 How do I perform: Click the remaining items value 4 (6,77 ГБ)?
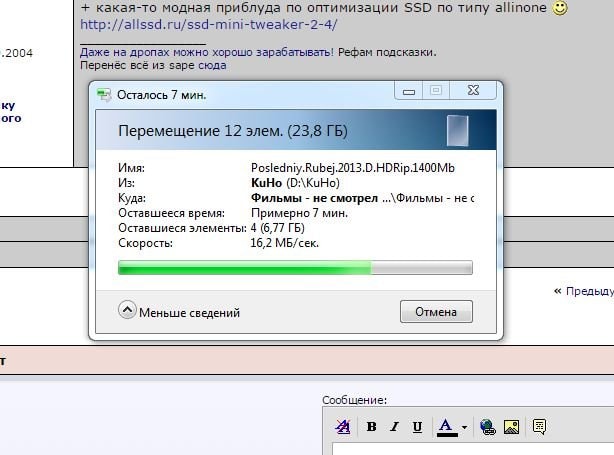tap(278, 228)
